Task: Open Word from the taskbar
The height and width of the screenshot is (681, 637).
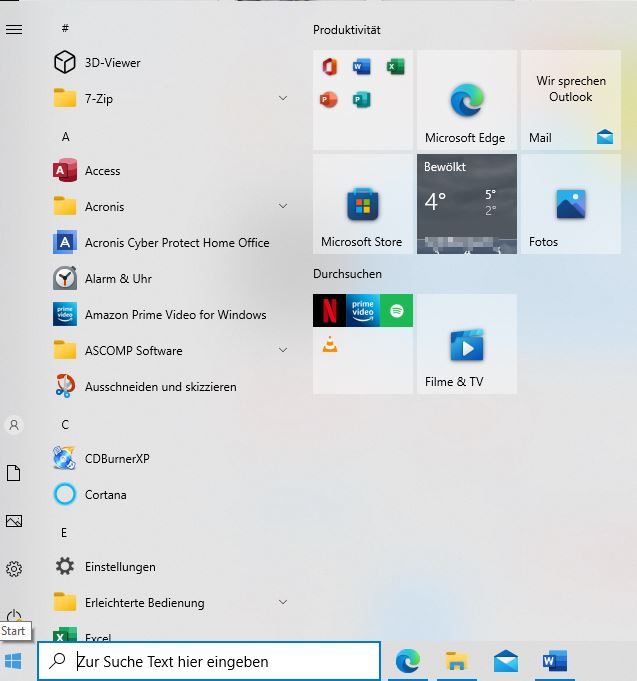Action: (x=555, y=661)
